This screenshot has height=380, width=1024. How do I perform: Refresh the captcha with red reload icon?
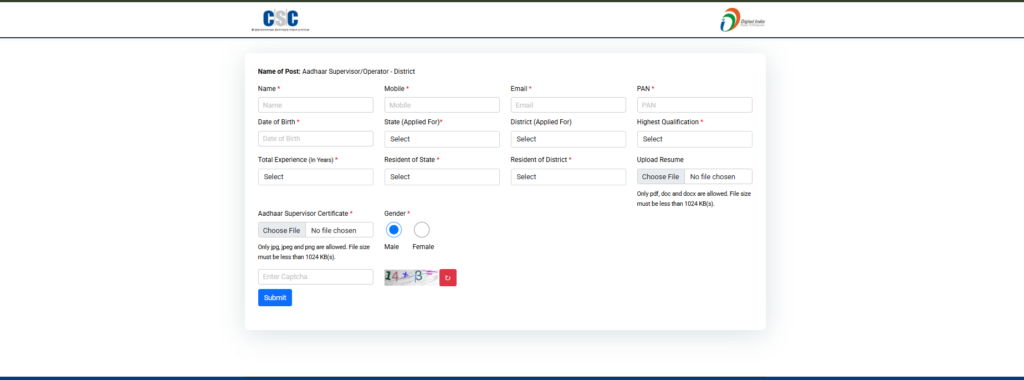pos(448,277)
